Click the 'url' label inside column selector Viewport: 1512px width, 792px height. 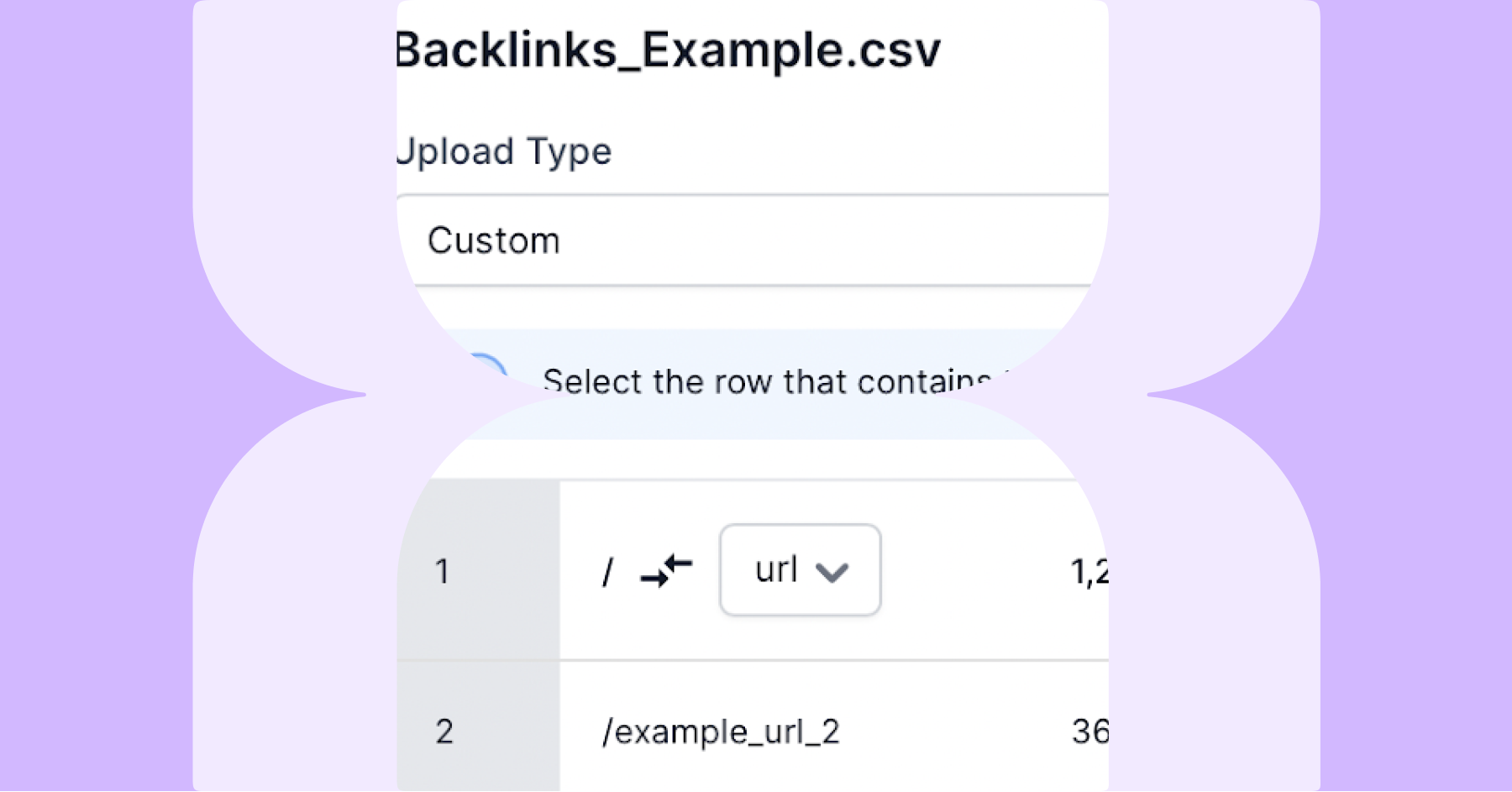pos(775,569)
